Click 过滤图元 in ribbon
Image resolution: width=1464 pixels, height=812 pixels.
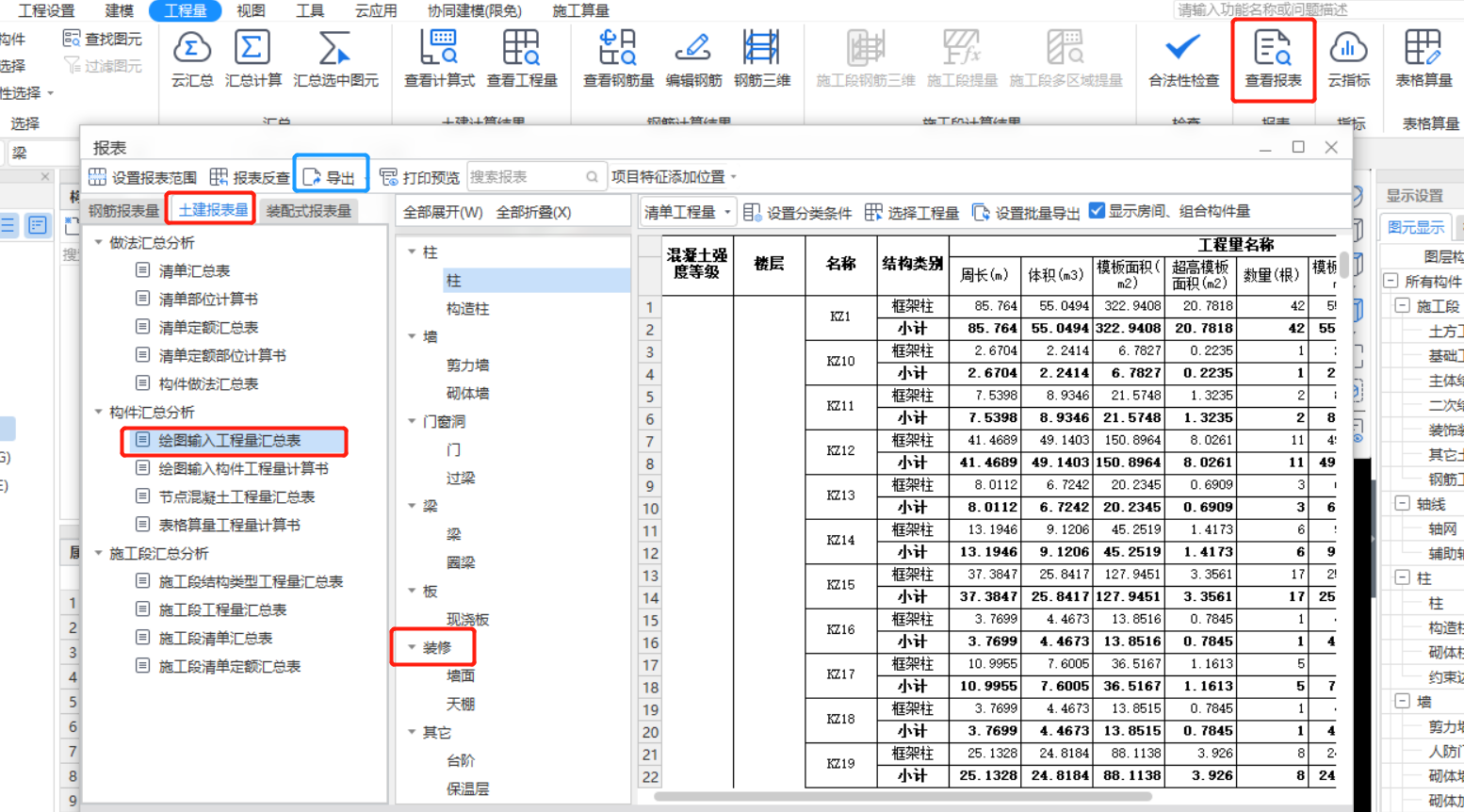[103, 66]
